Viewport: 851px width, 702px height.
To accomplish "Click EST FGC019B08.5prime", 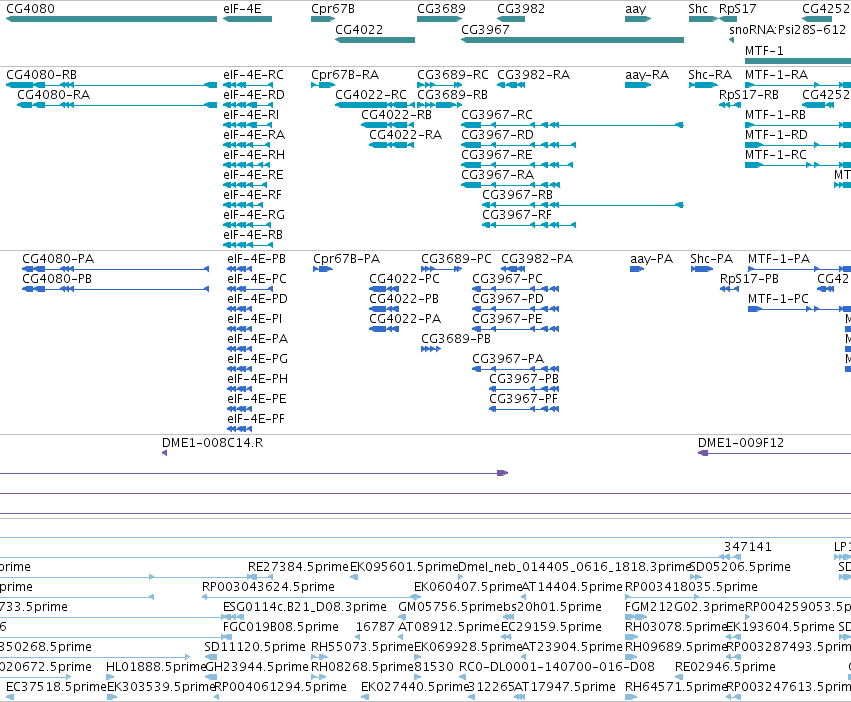I will tap(281, 627).
